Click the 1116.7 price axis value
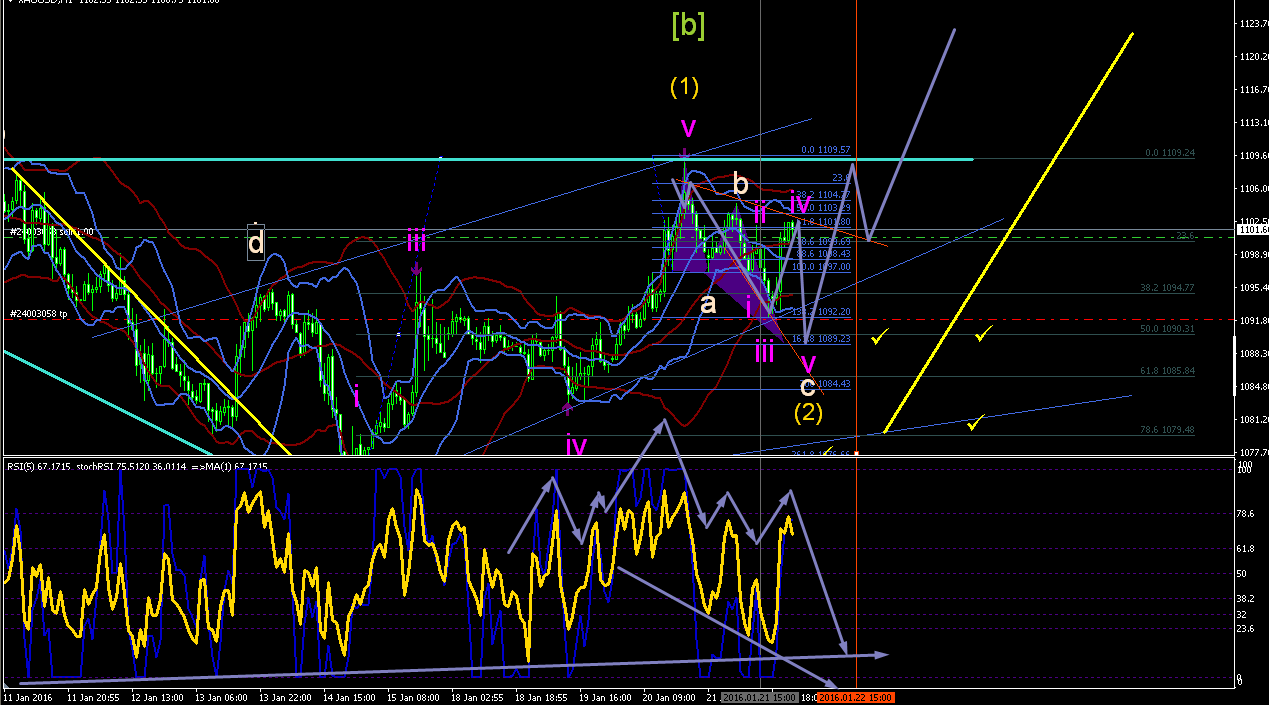The image size is (1269, 705). pyautogui.click(x=1254, y=90)
